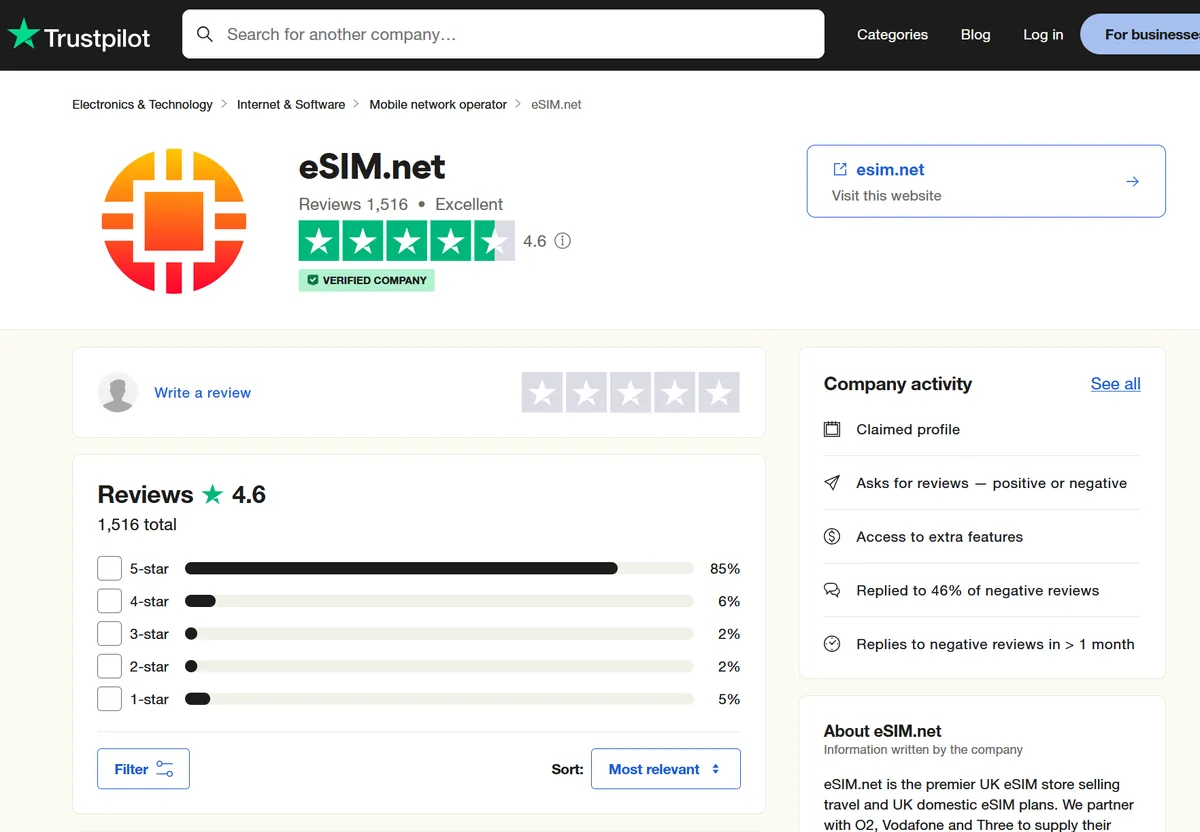This screenshot has height=832, width=1200.
Task: Rate one star in write review
Action: pos(543,393)
